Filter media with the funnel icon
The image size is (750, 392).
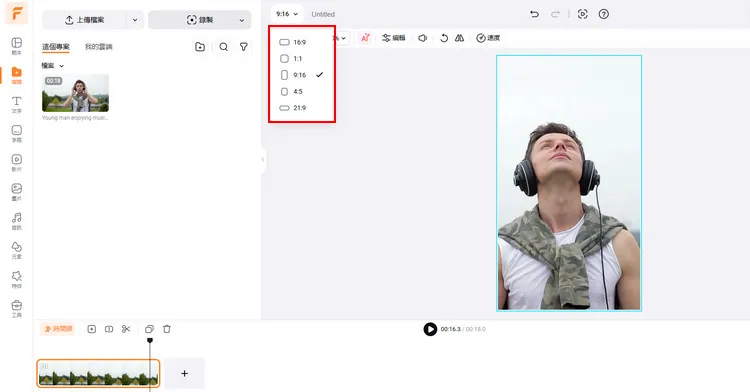[x=244, y=47]
